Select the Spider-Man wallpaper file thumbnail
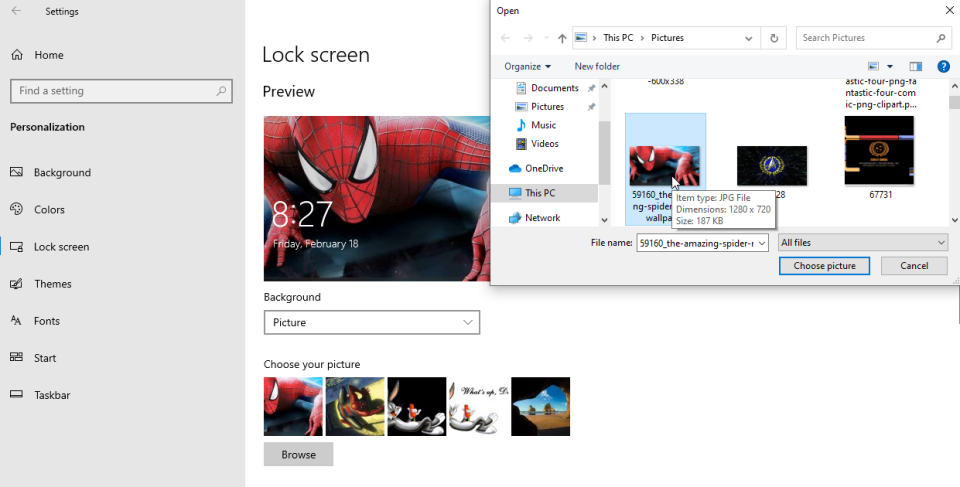 pos(665,166)
